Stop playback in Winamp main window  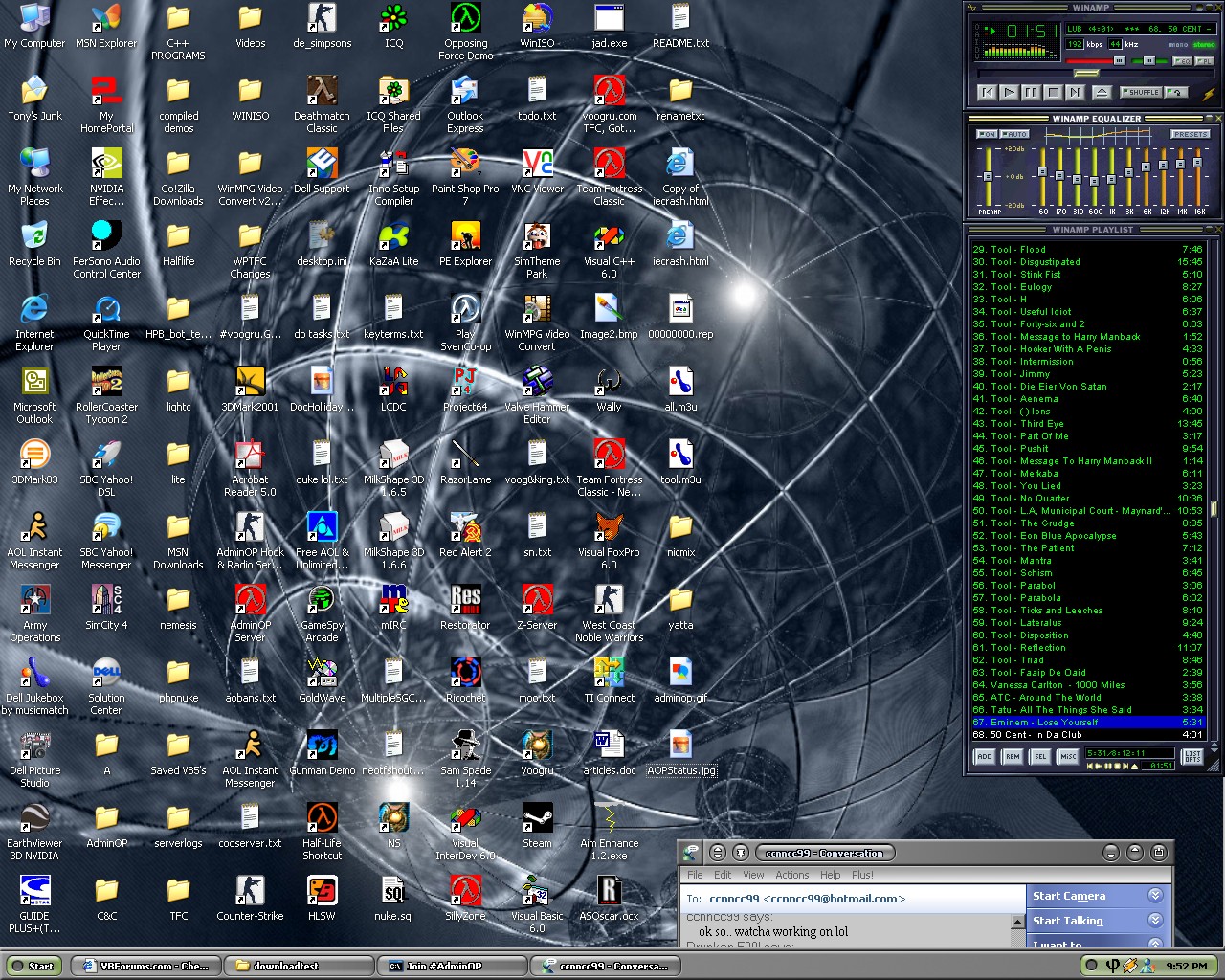click(1054, 93)
